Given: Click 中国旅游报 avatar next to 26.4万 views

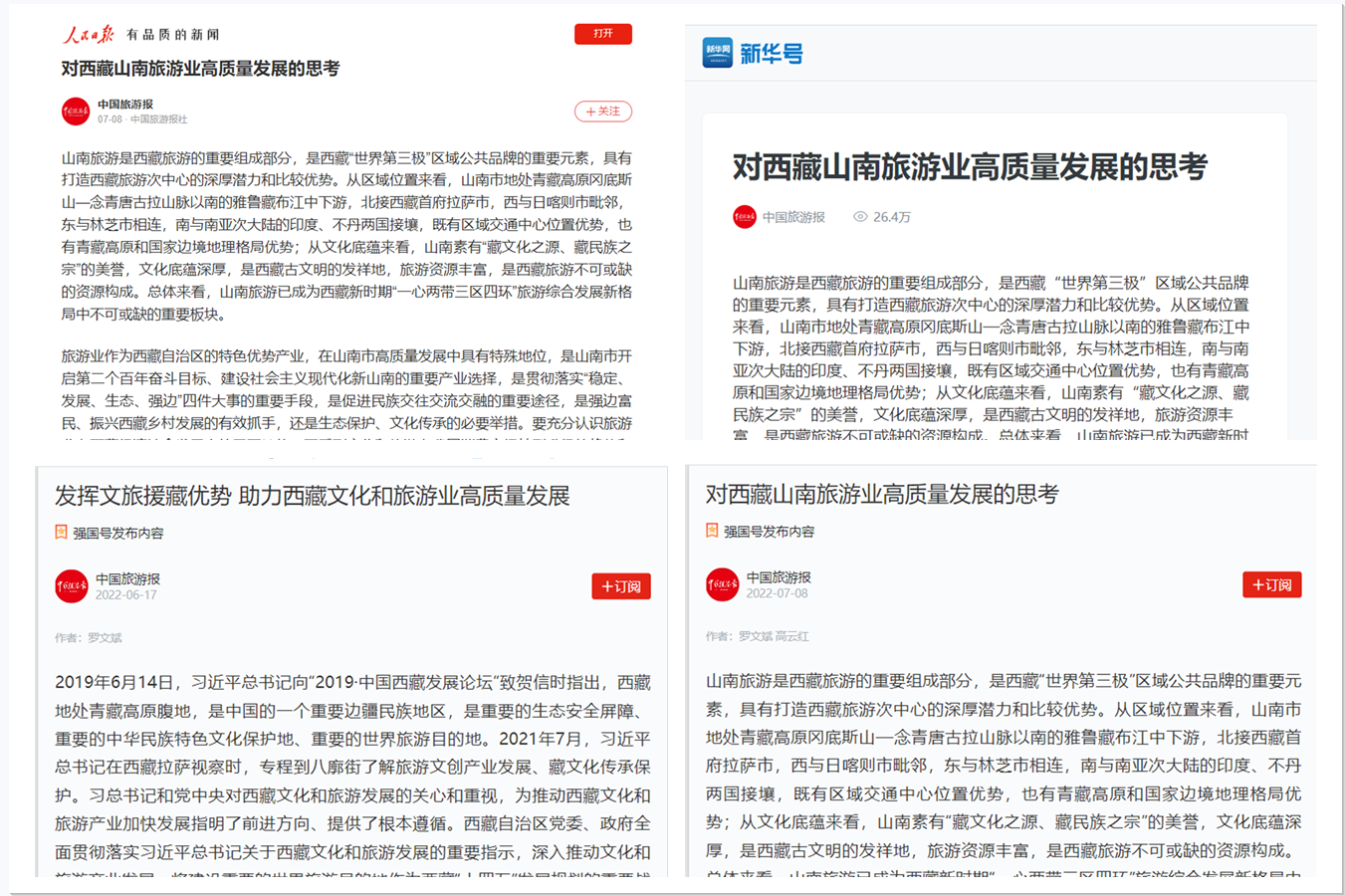Looking at the screenshot, I should coord(745,217).
